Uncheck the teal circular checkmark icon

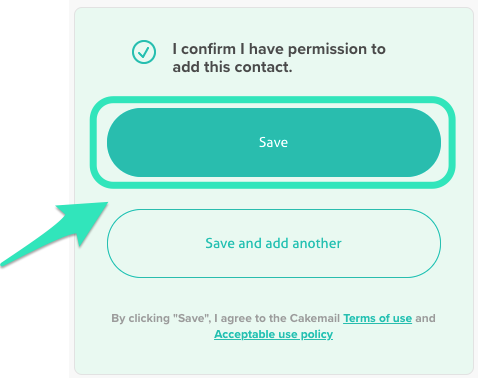[144, 52]
